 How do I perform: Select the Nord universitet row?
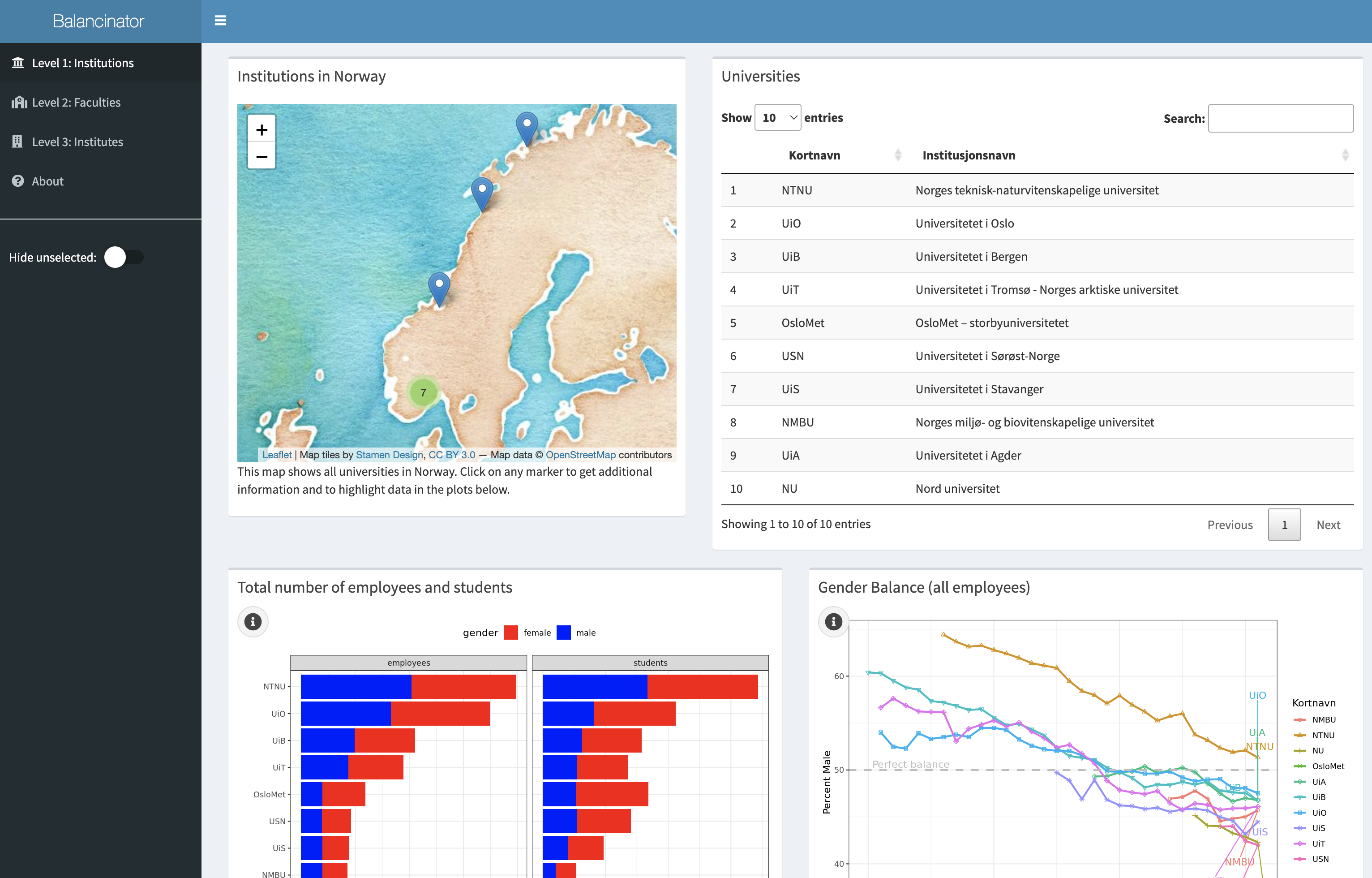pyautogui.click(x=1037, y=488)
